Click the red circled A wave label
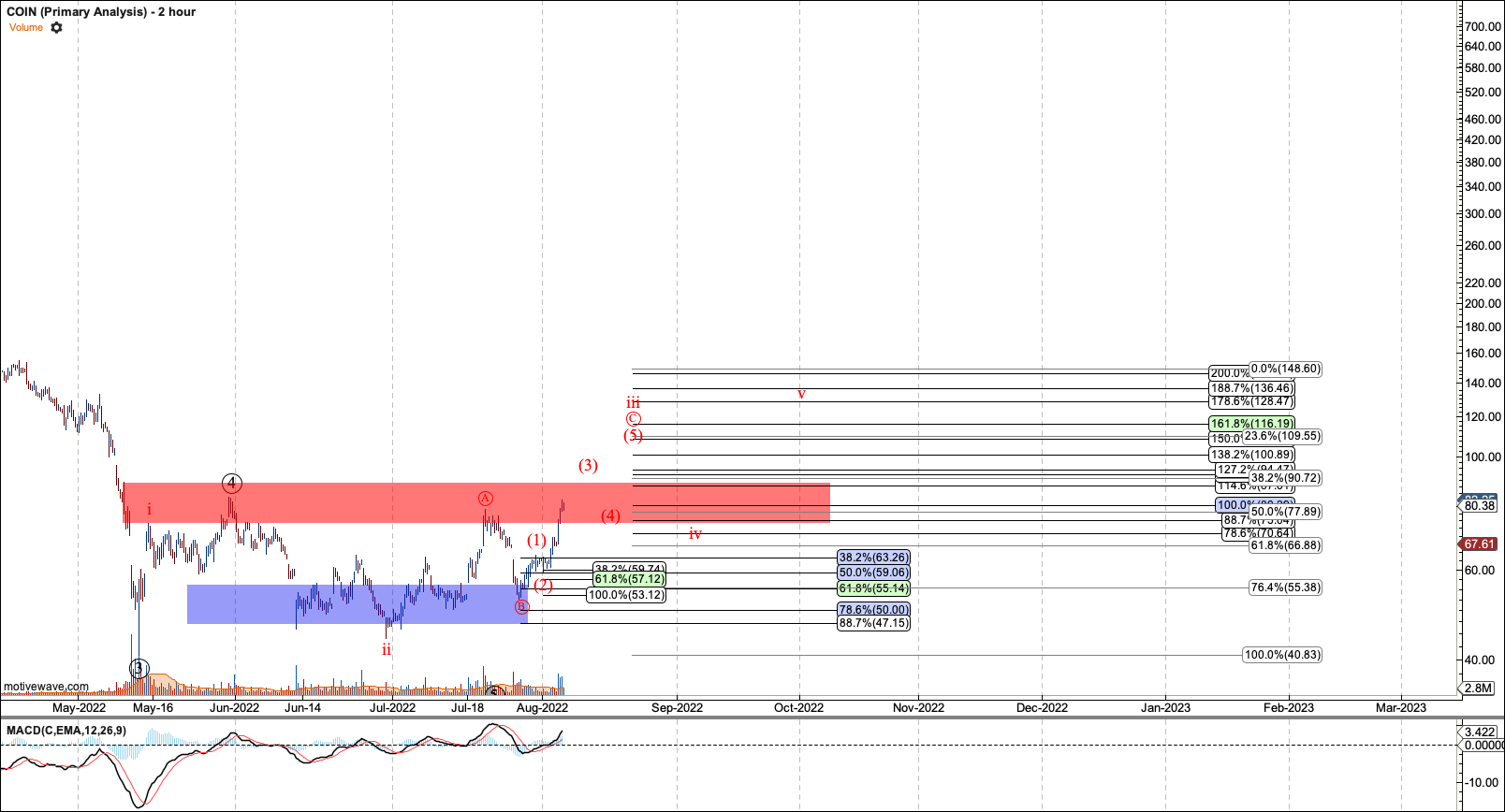The height and width of the screenshot is (812, 1505). [485, 499]
